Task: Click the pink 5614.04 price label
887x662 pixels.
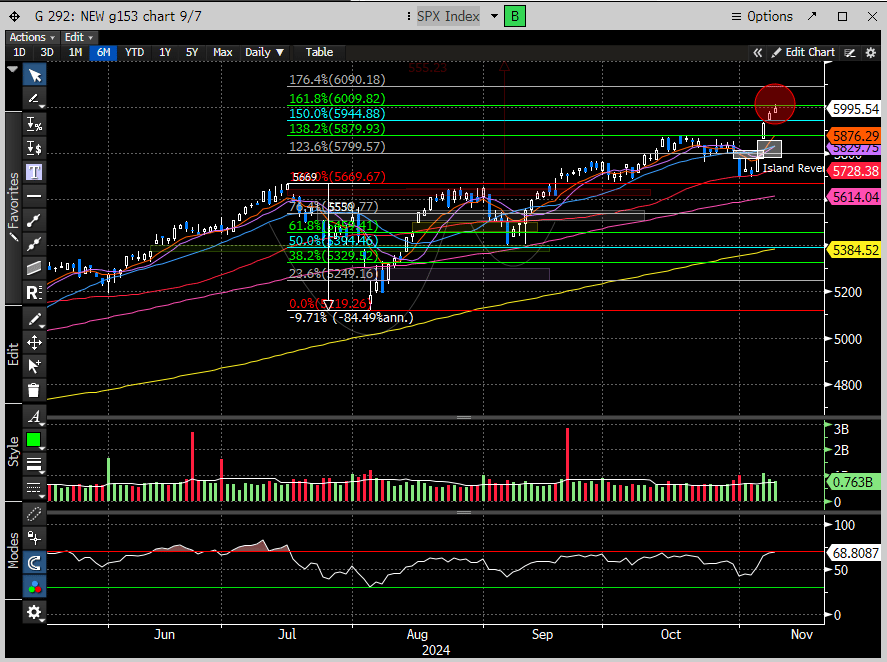Action: tap(855, 197)
